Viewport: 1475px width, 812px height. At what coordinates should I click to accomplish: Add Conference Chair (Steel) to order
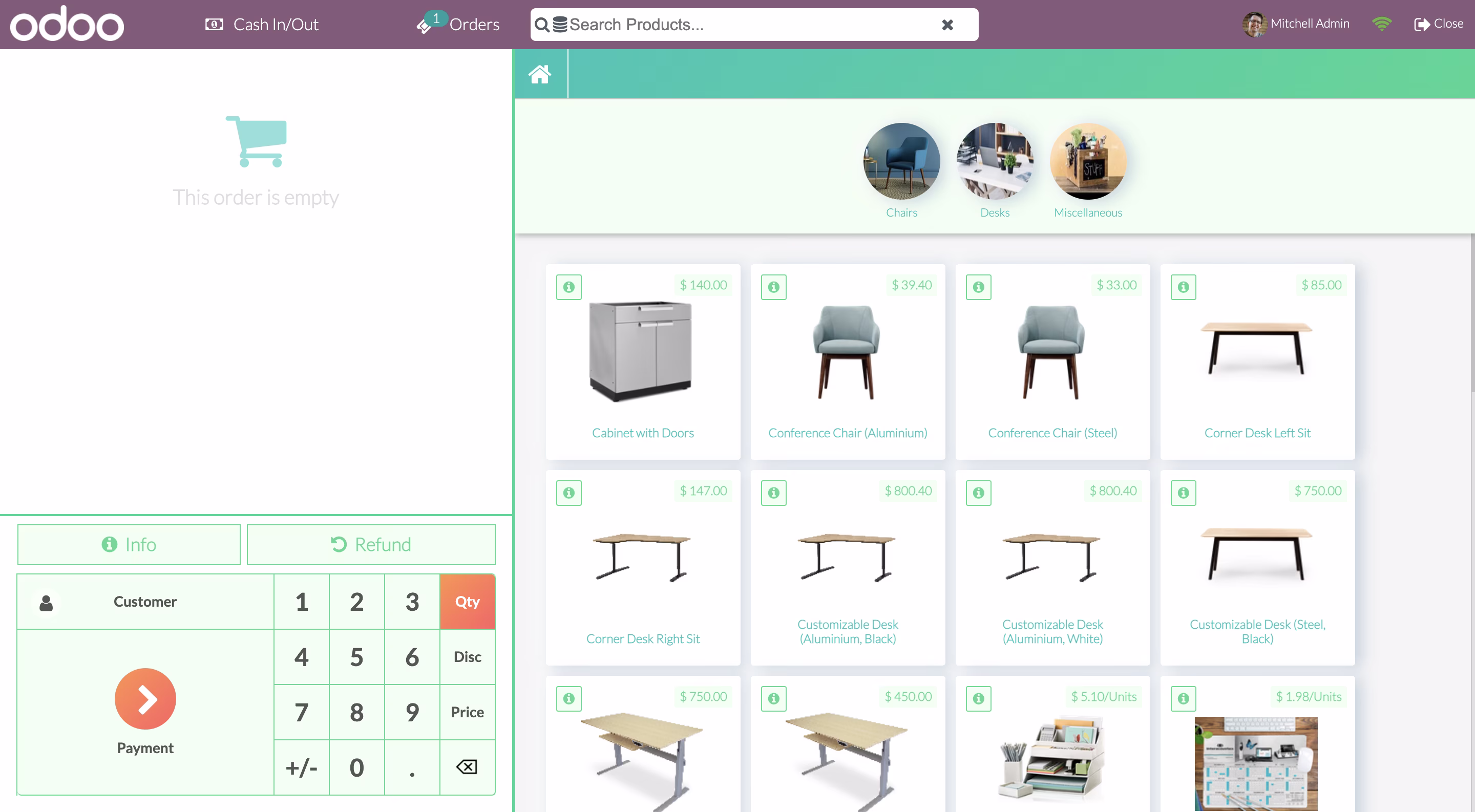1052,361
